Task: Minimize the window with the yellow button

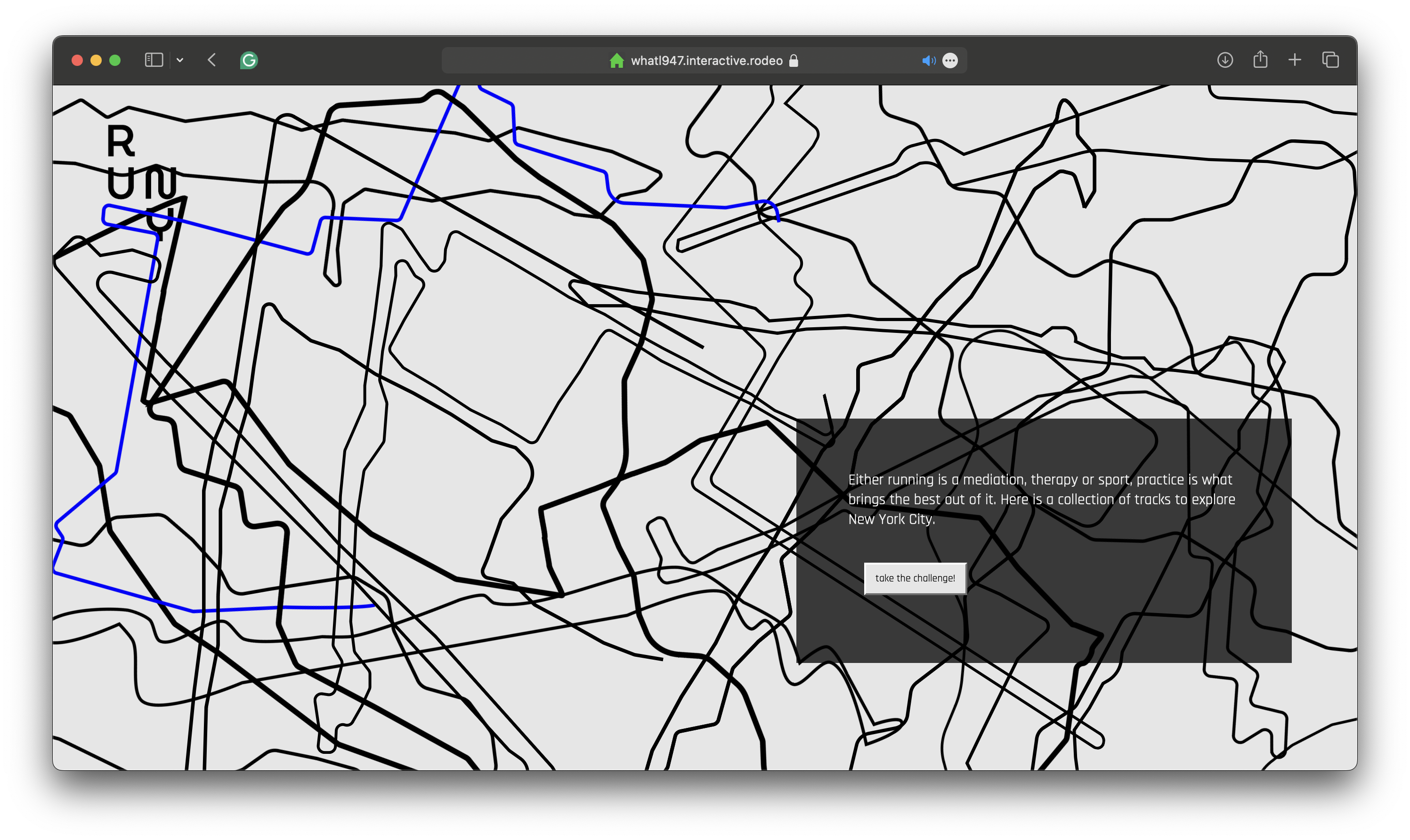Action: (x=96, y=60)
